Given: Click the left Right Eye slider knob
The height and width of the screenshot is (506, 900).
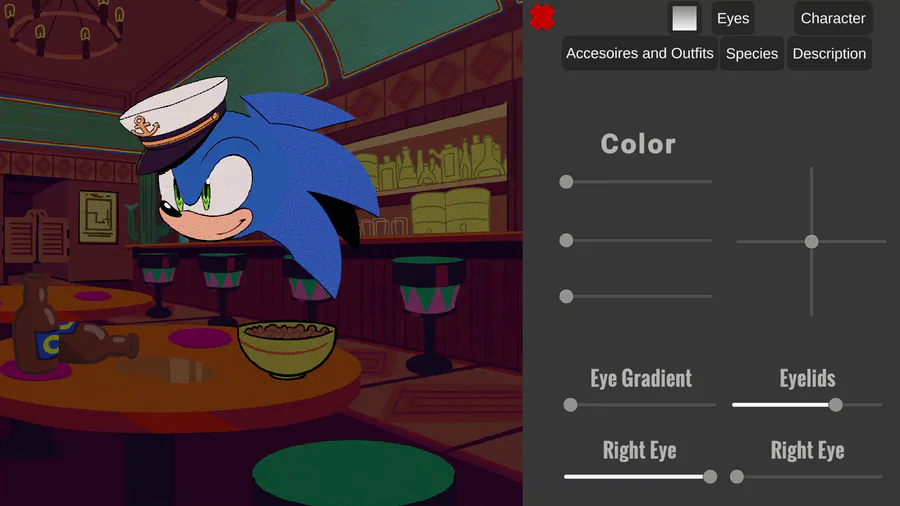Looking at the screenshot, I should point(710,477).
